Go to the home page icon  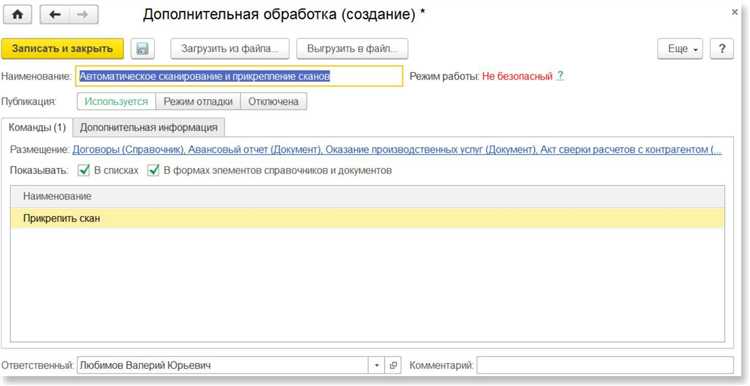click(x=17, y=15)
